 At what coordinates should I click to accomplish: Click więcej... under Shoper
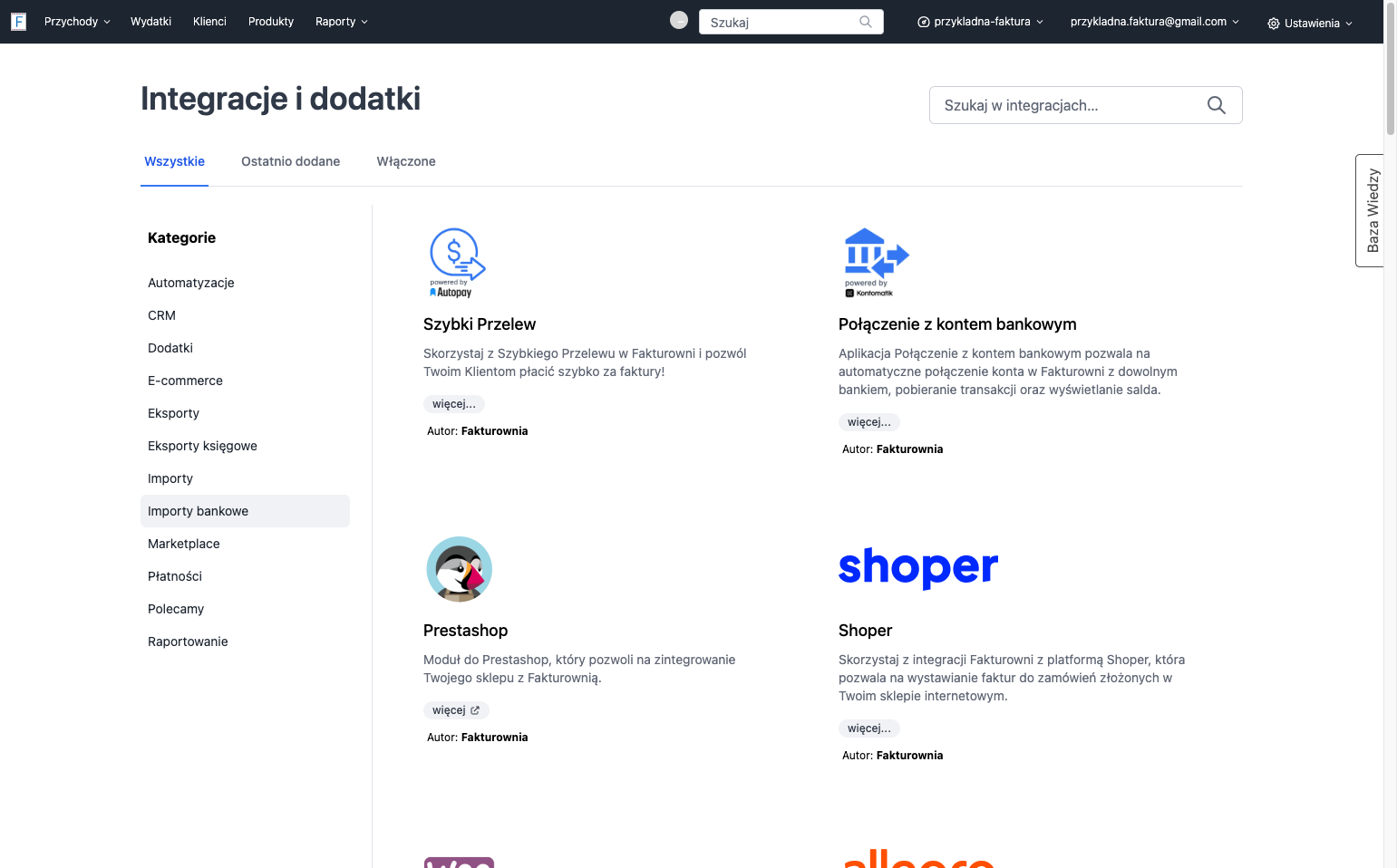pos(869,728)
